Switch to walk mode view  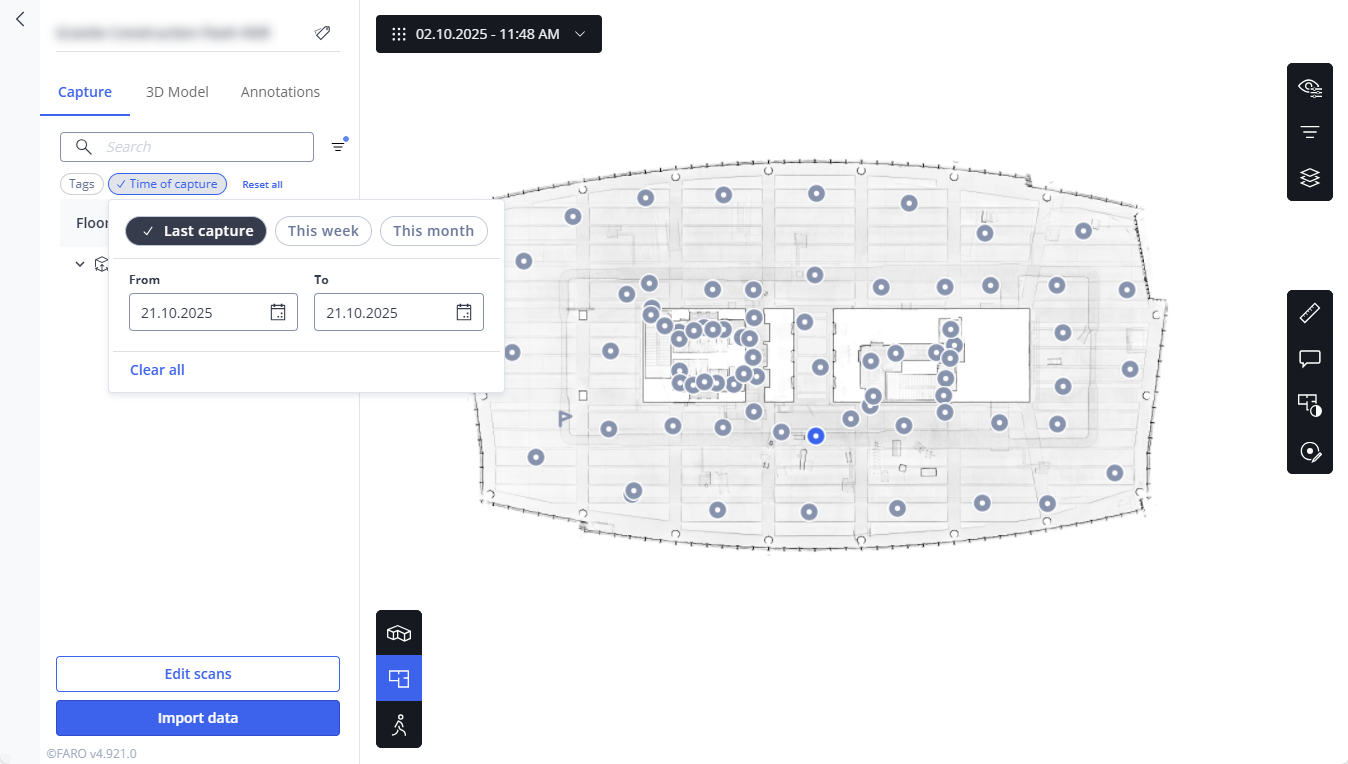pyautogui.click(x=399, y=725)
